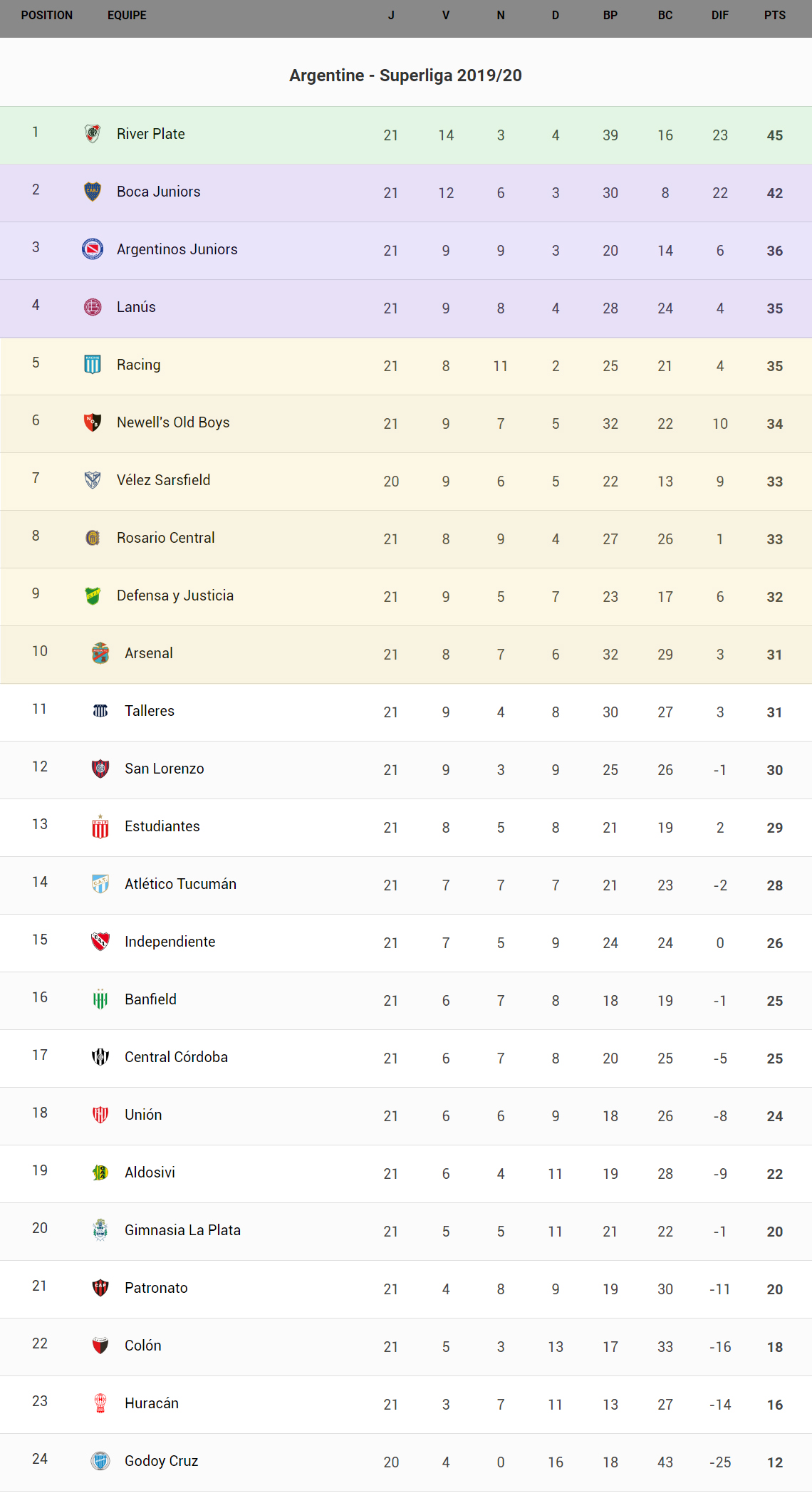Image resolution: width=812 pixels, height=1498 pixels.
Task: Open the San Lorenzo team link
Action: pyautogui.click(x=164, y=769)
